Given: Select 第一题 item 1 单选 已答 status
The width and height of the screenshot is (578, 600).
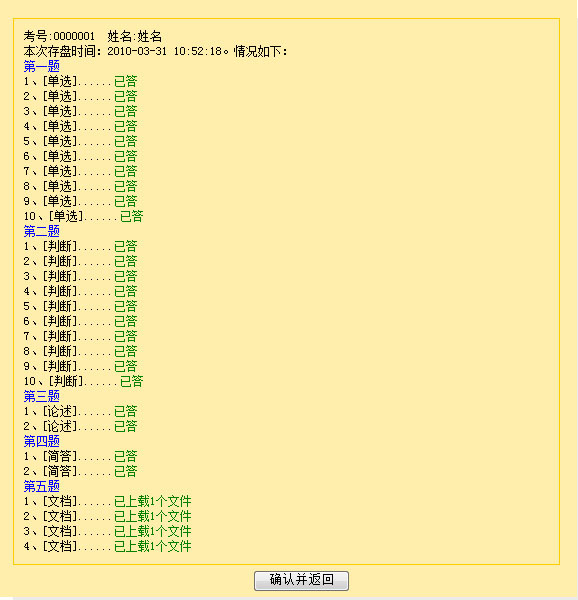Looking at the screenshot, I should click(x=125, y=81).
